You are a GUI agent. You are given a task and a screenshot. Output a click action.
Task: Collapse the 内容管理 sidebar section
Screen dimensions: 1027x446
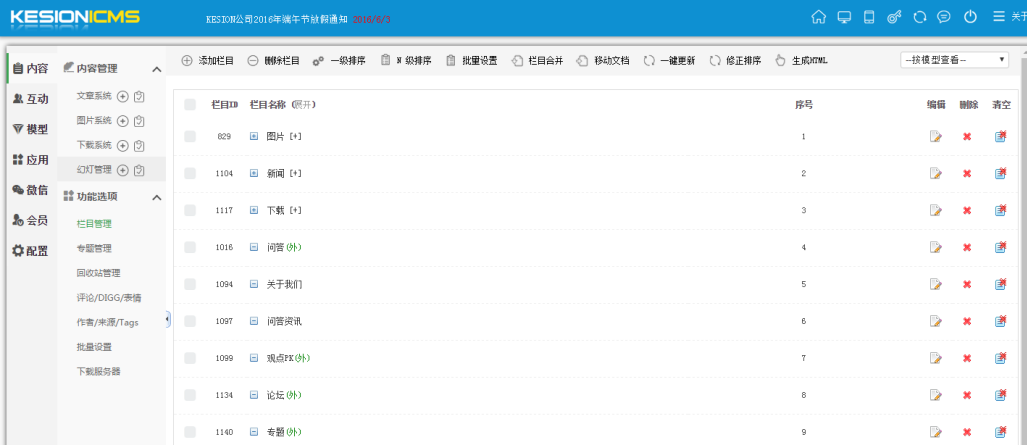pos(157,69)
